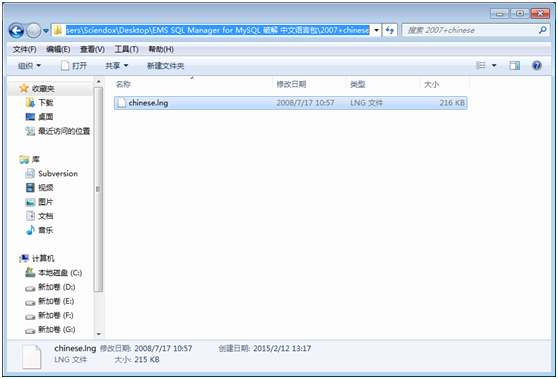Go back with the Back arrow button
Viewport: 558px width, 379px height.
pyautogui.click(x=16, y=31)
